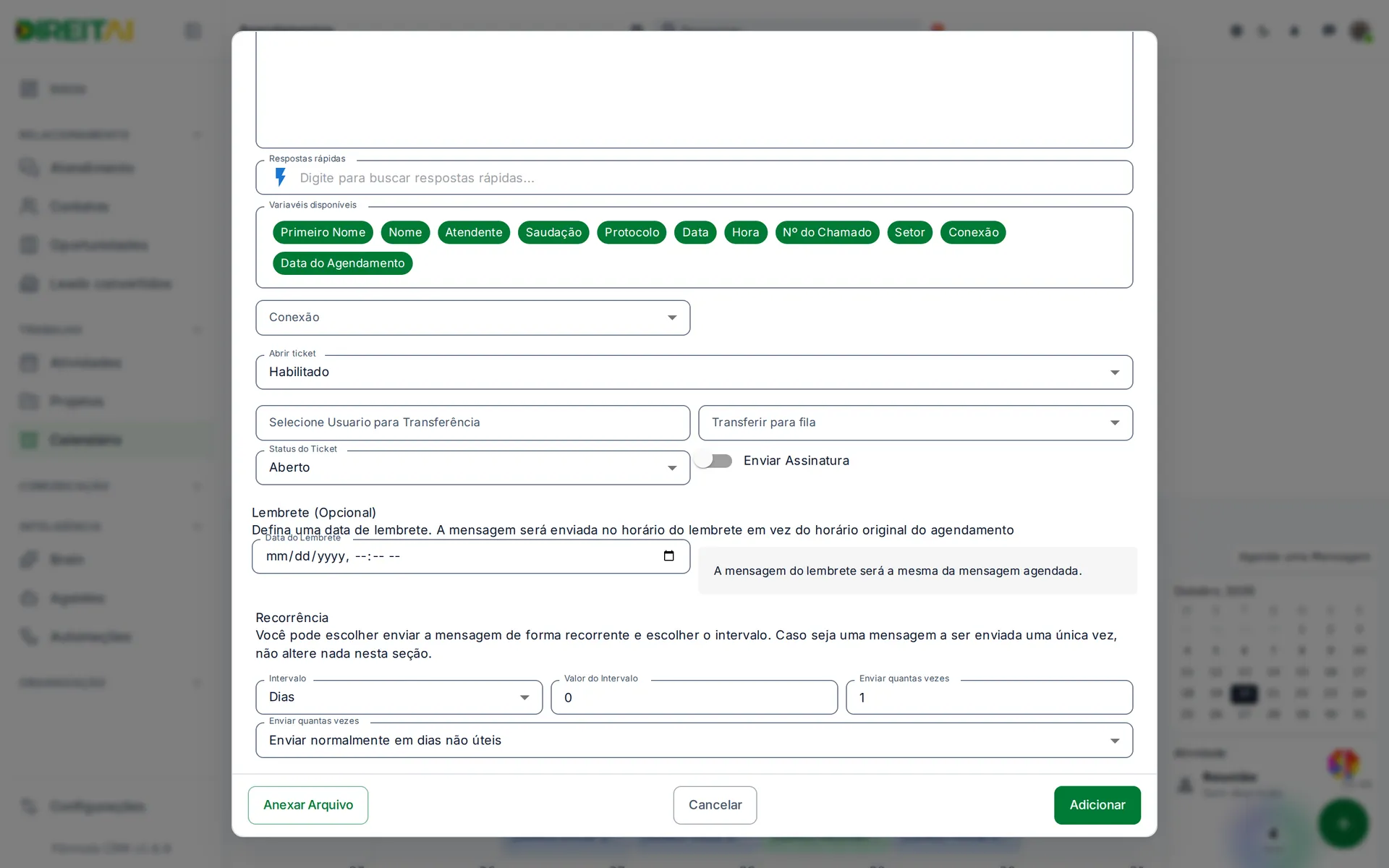
Task: Click the Adicionar button
Action: [1097, 805]
